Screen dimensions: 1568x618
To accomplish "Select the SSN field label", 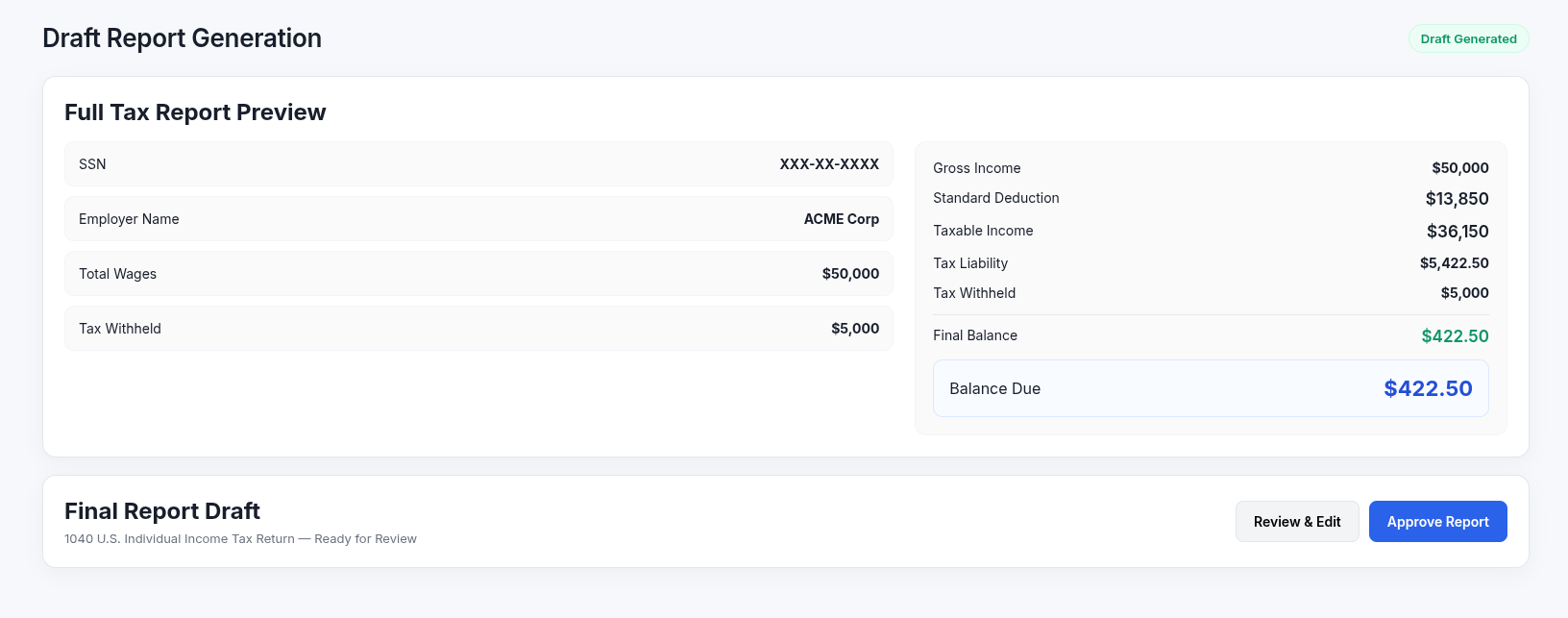I will (x=92, y=164).
